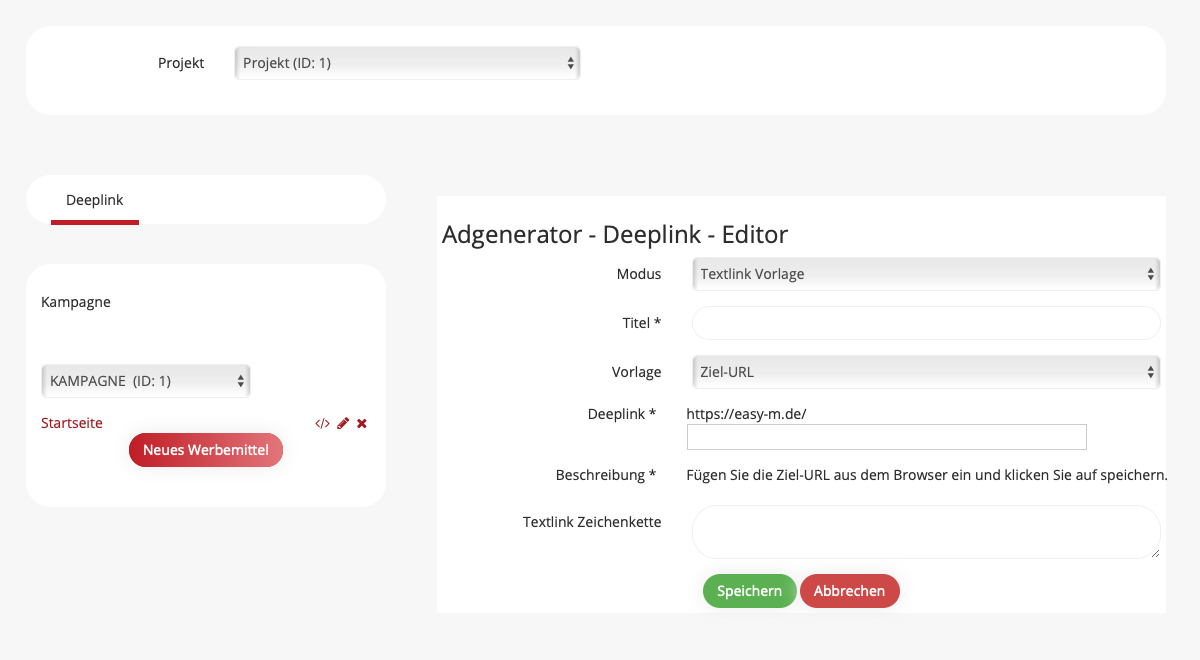Expand the Vorlage dropdown showing Ziel-URL

[925, 372]
